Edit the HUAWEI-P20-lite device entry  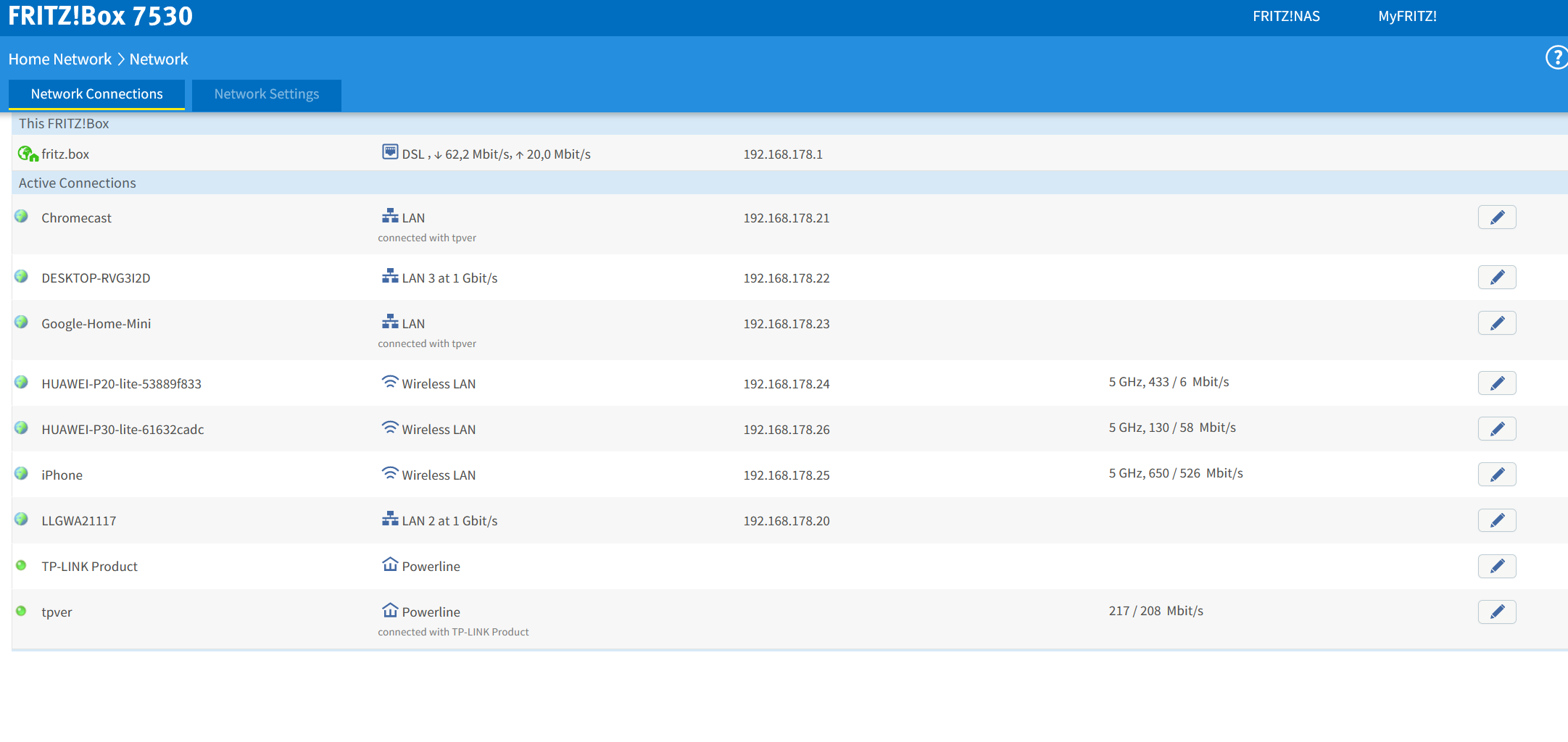[x=1497, y=383]
